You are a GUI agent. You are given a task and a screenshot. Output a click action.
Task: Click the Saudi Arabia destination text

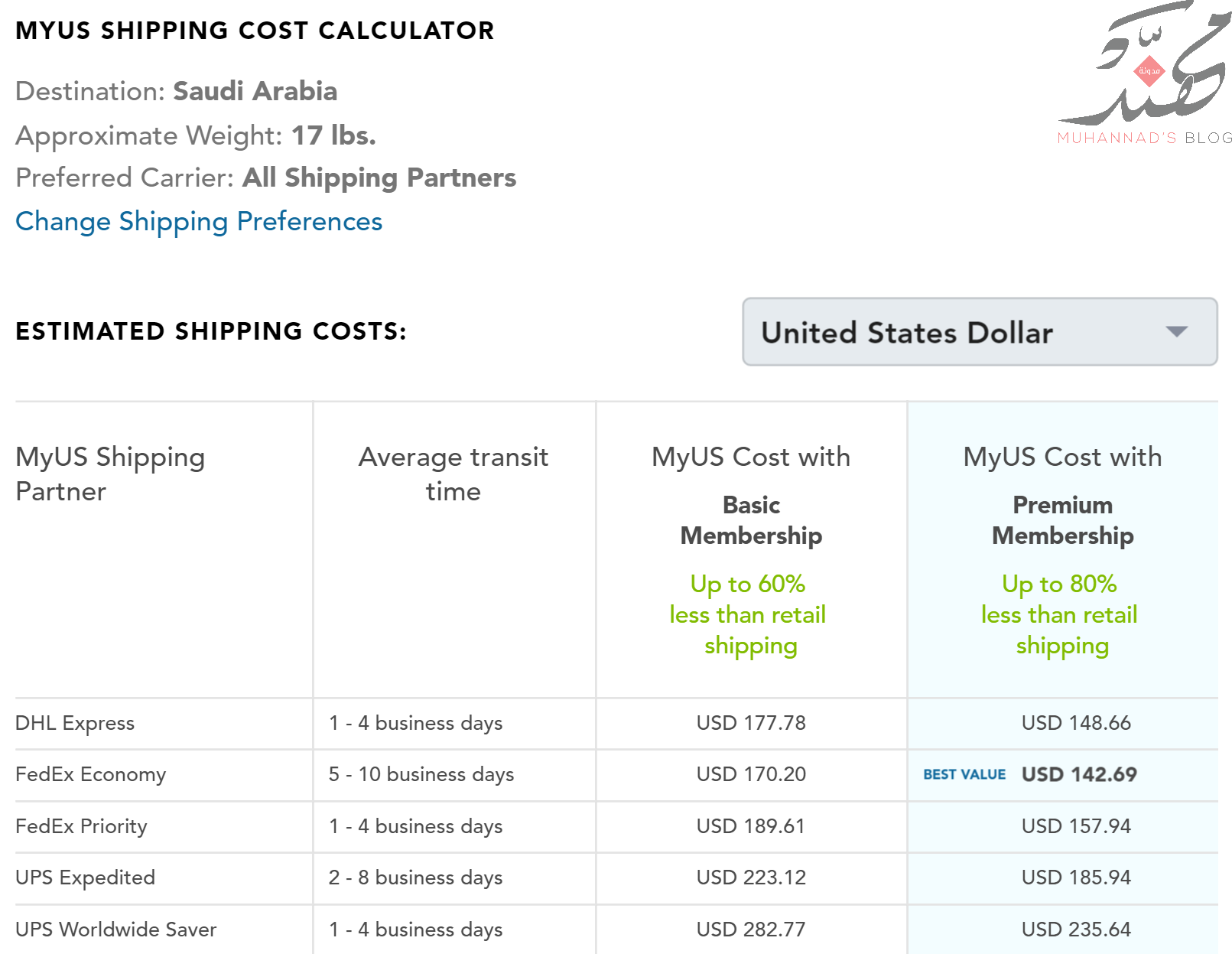pos(255,91)
